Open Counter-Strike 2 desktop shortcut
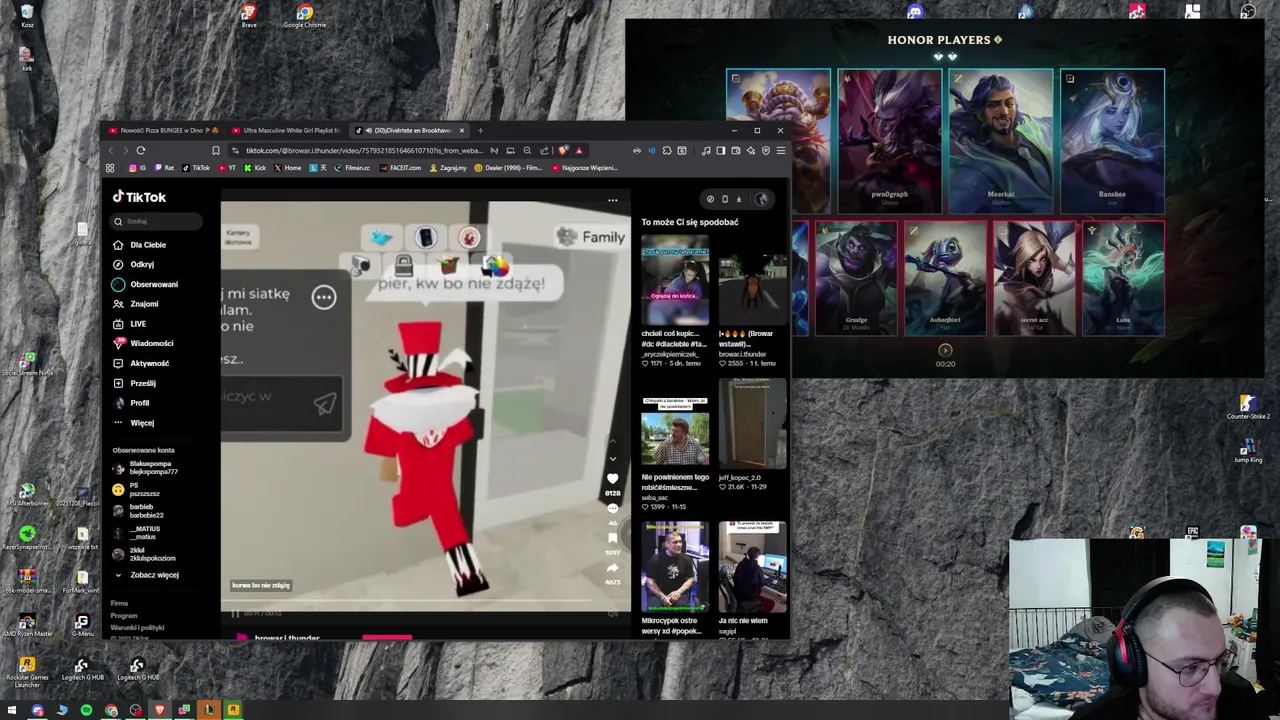Viewport: 1280px width, 720px height. [x=1247, y=407]
